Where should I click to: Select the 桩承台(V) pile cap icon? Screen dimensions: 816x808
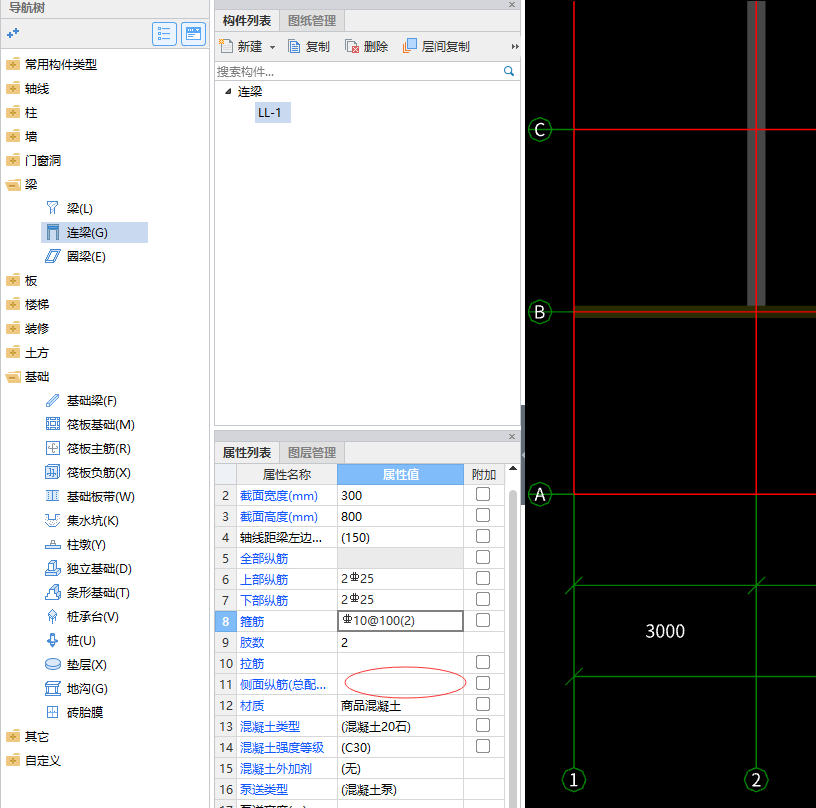click(53, 616)
